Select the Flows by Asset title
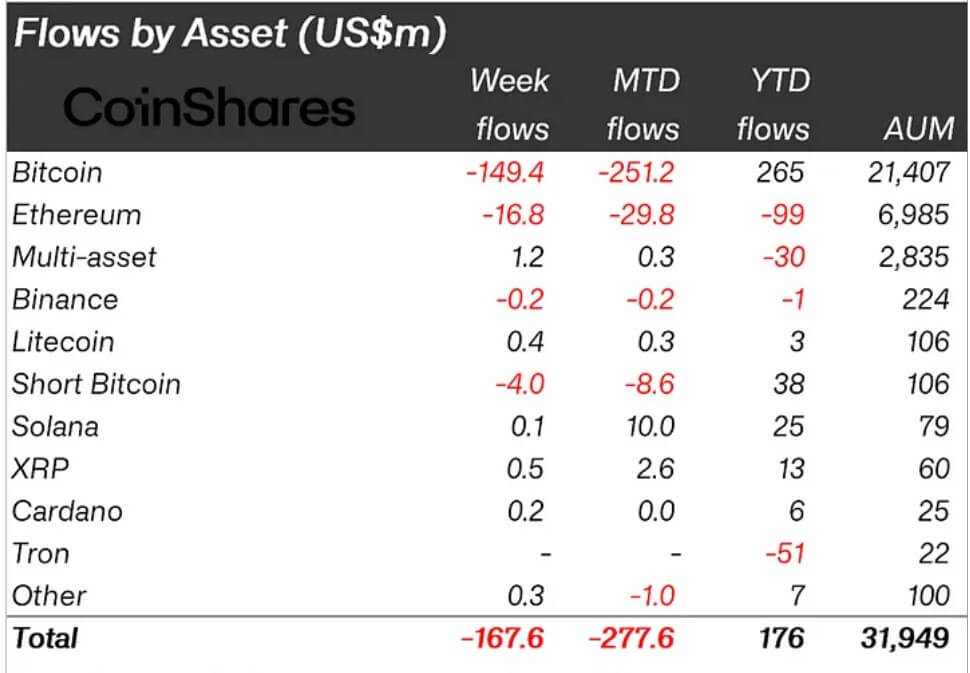970x673 pixels. 230,32
